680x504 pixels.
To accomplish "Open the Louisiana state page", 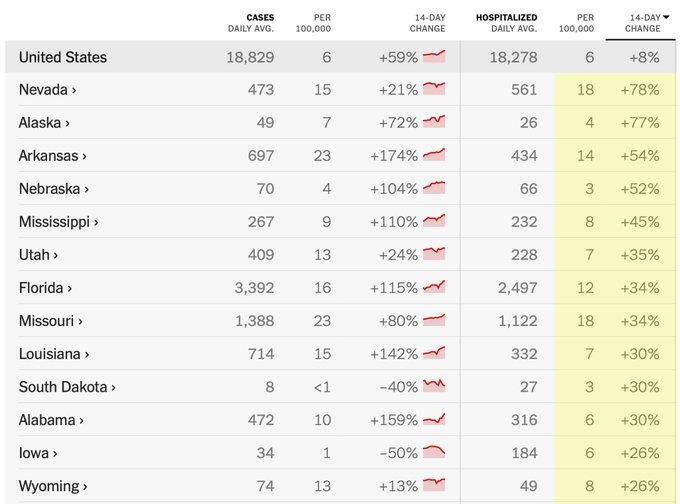I will pos(53,354).
